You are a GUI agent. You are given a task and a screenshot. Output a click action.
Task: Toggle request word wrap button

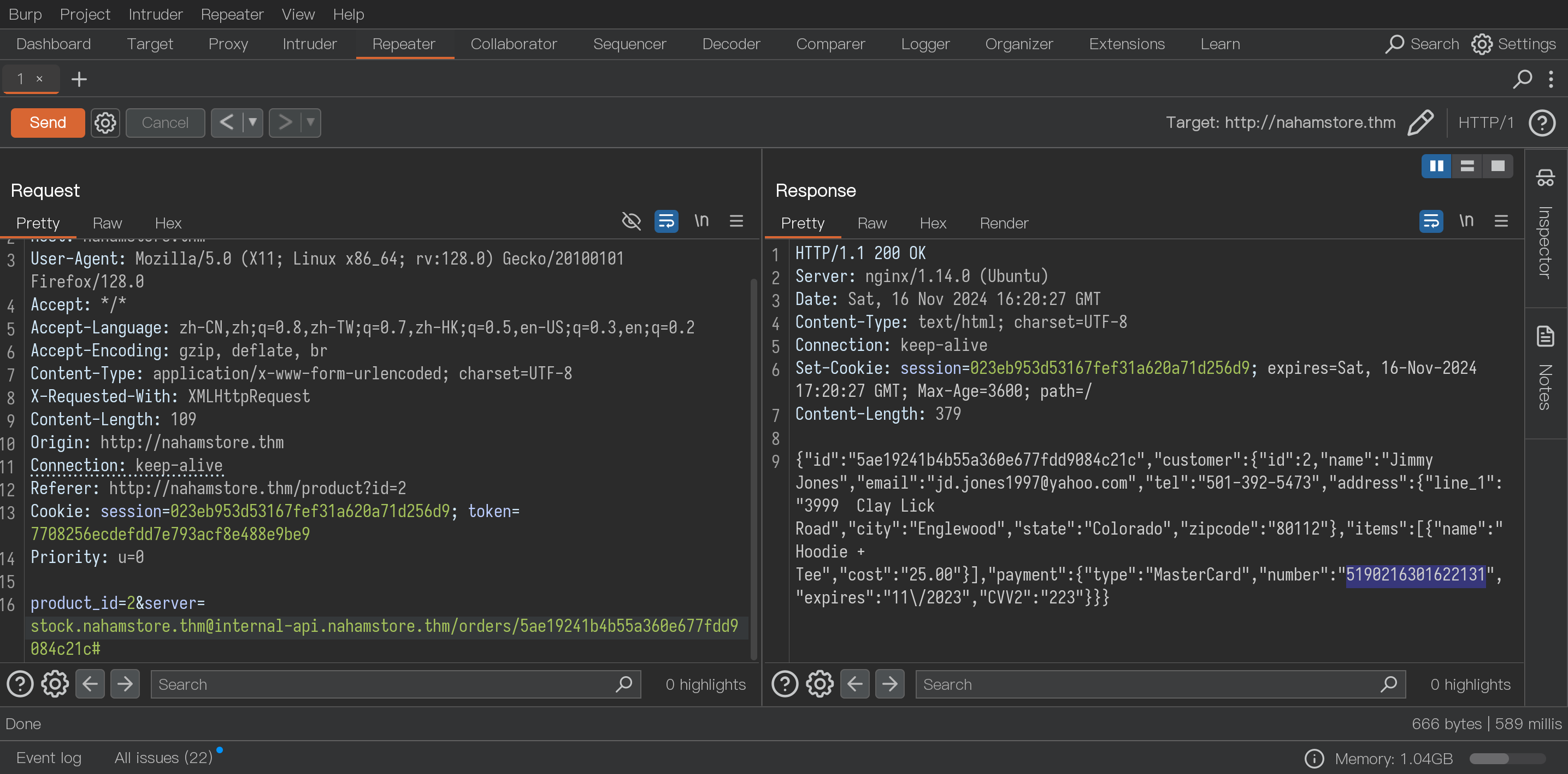tap(667, 220)
